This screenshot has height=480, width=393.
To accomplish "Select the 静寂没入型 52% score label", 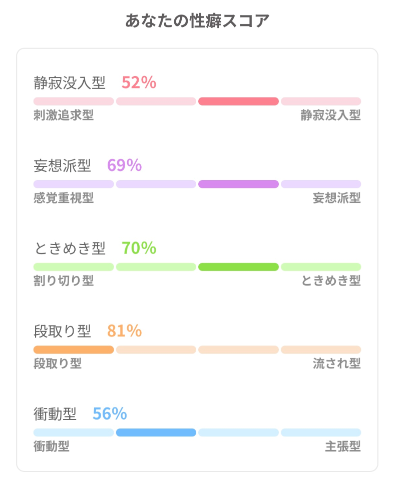I will [x=95, y=82].
